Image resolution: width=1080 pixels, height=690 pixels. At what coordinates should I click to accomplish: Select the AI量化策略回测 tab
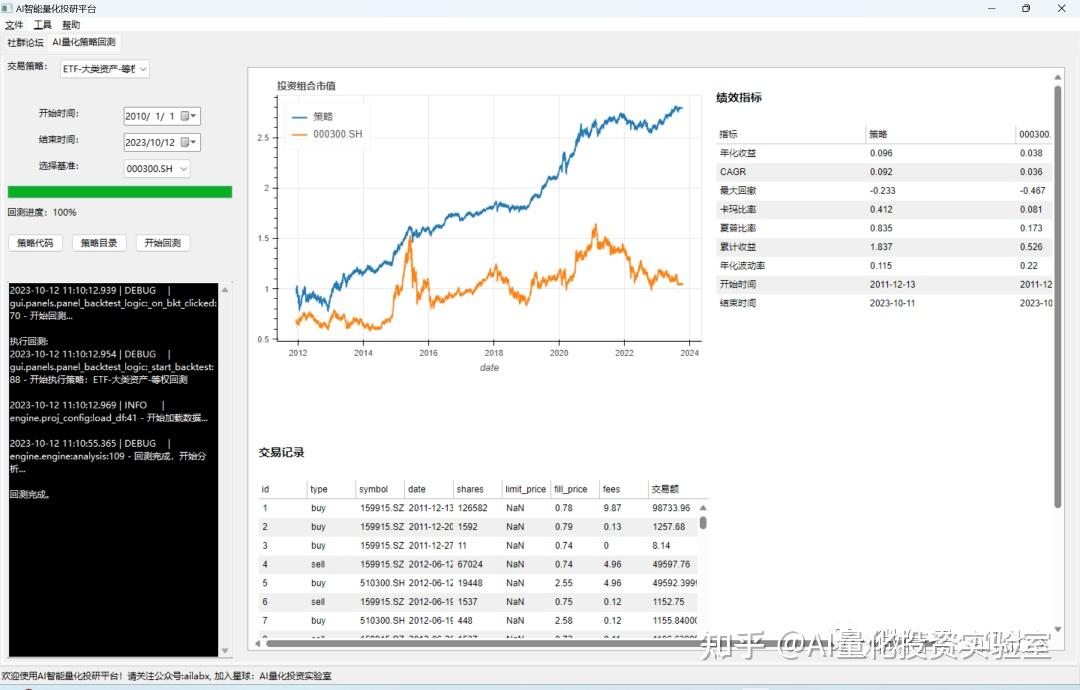[x=84, y=42]
